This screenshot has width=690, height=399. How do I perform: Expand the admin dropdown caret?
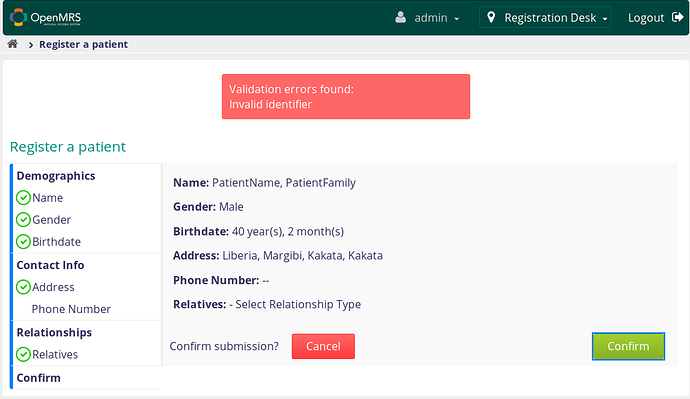(x=457, y=18)
